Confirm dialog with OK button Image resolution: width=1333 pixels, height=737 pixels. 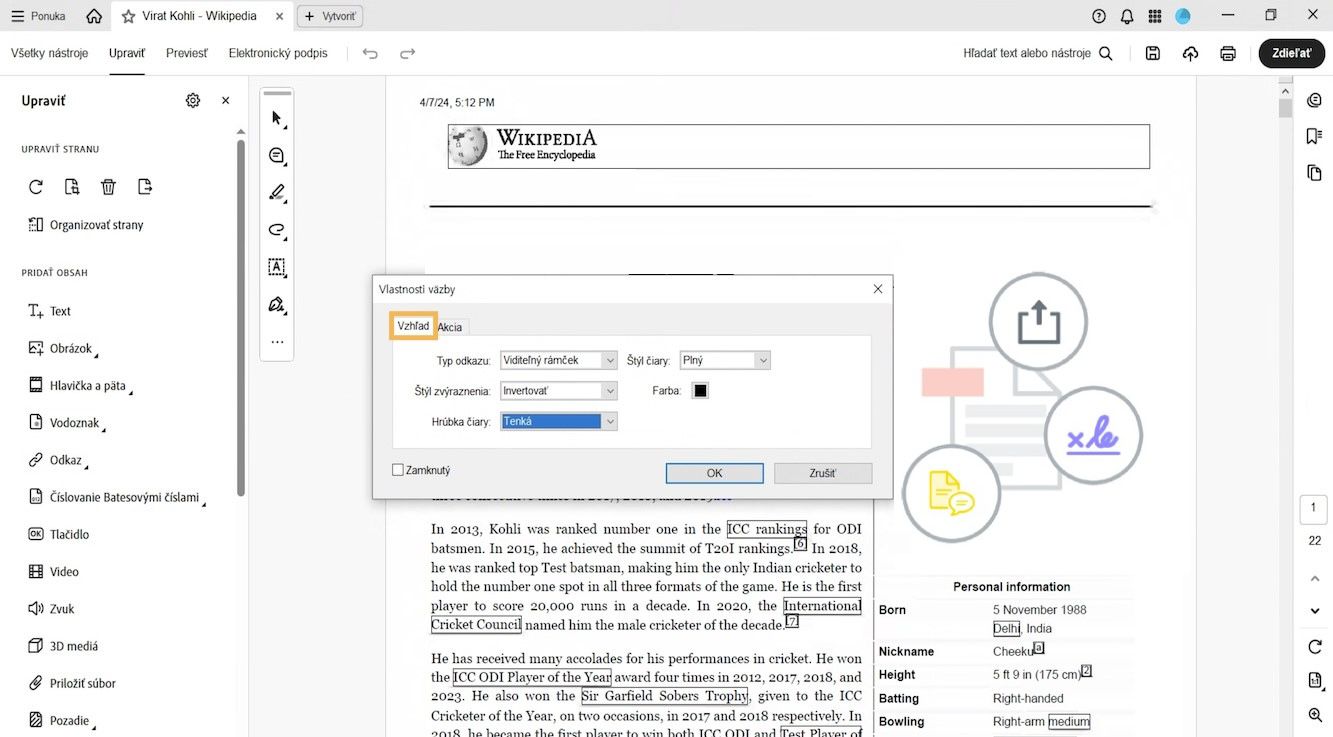714,473
